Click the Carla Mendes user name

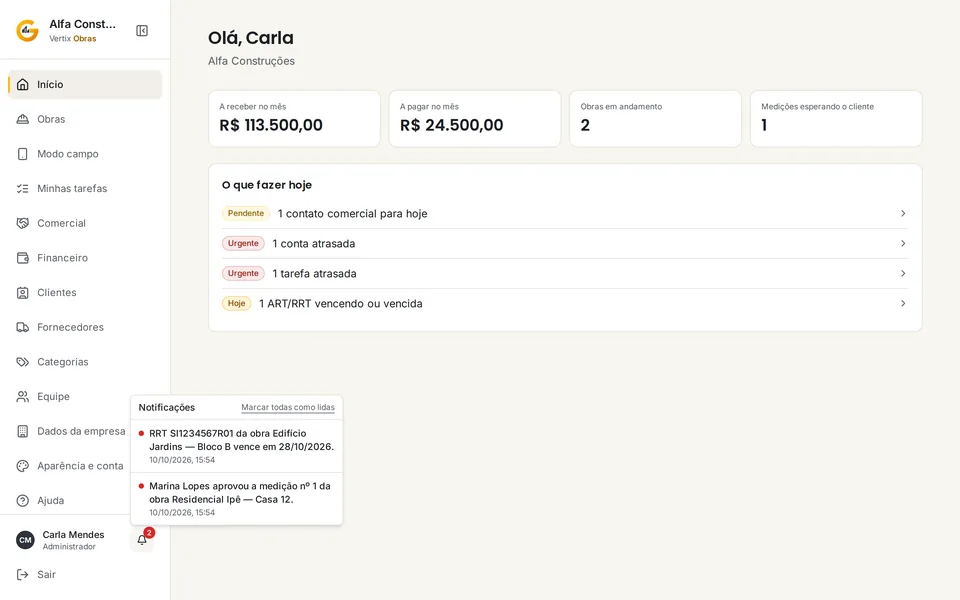(x=73, y=535)
